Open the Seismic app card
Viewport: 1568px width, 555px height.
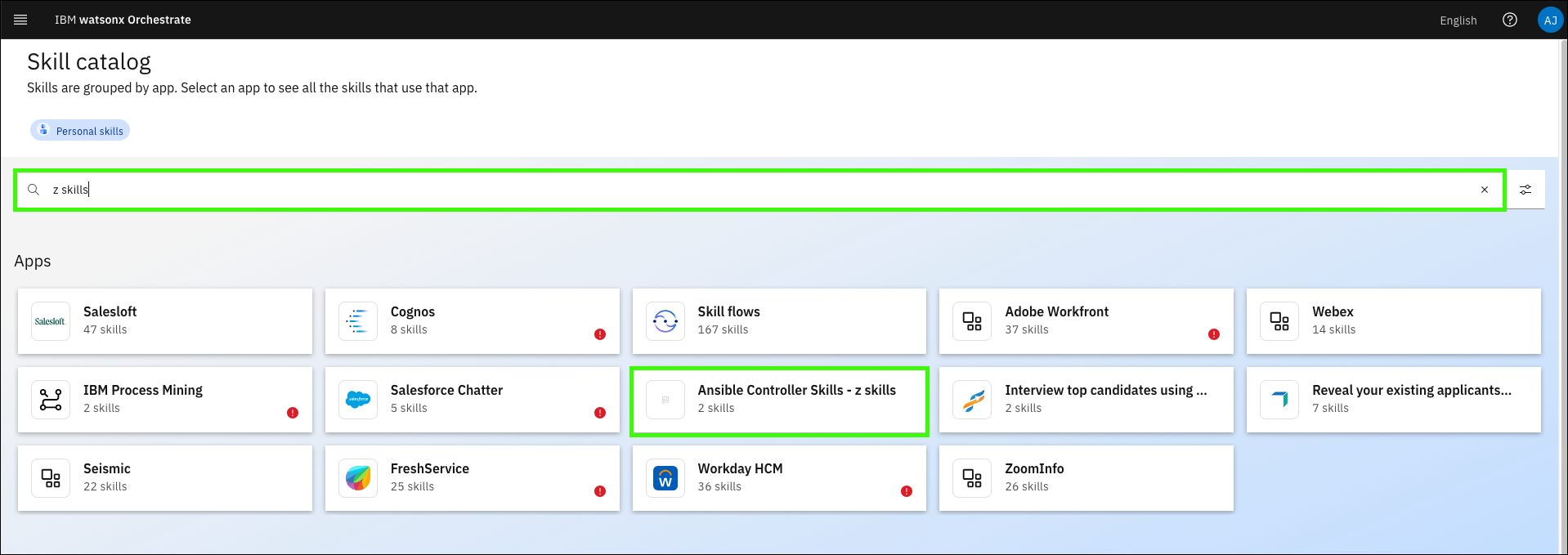pyautogui.click(x=165, y=478)
